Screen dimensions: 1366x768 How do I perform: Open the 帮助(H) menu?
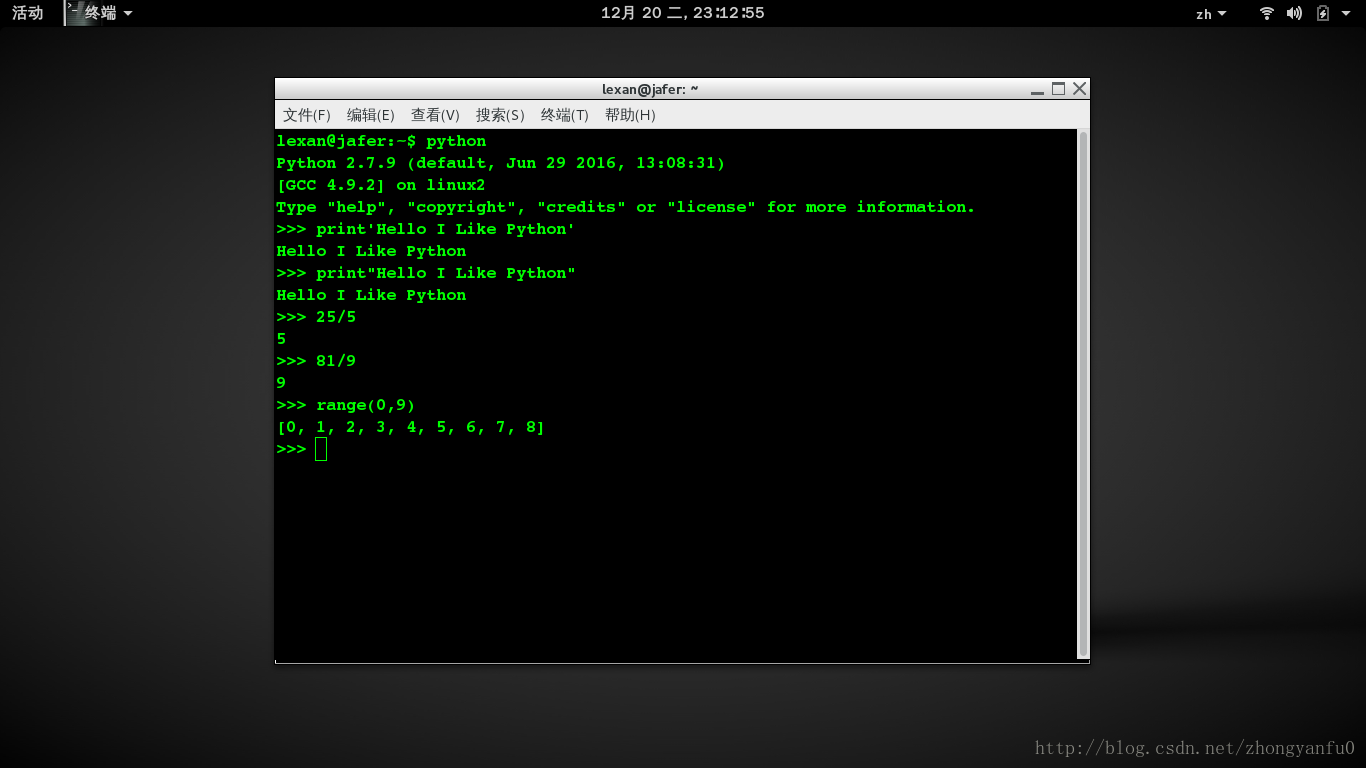(630, 115)
